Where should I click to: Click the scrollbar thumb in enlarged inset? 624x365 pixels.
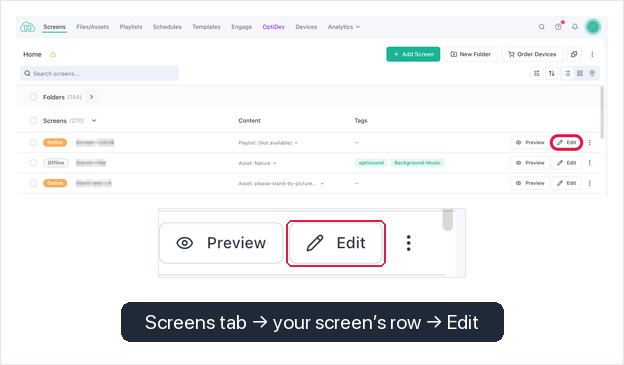448,220
